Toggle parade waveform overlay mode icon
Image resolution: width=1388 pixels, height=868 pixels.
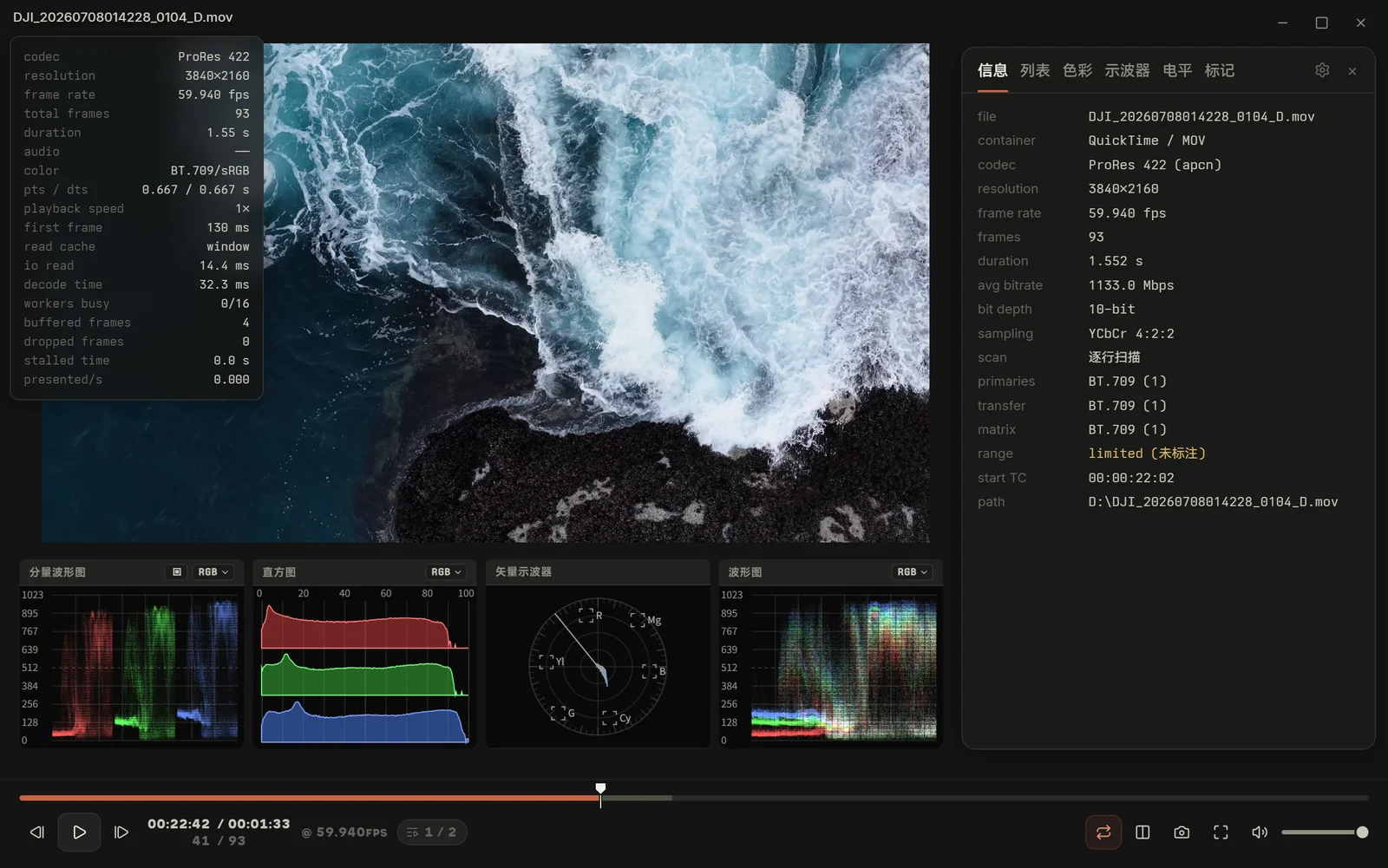click(177, 572)
